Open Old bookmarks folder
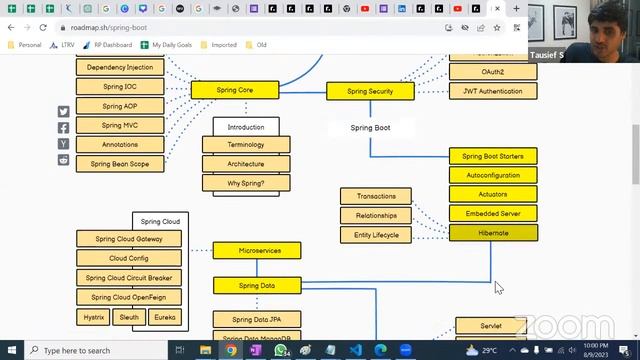Viewport: 640px width, 360px height. 256,45
